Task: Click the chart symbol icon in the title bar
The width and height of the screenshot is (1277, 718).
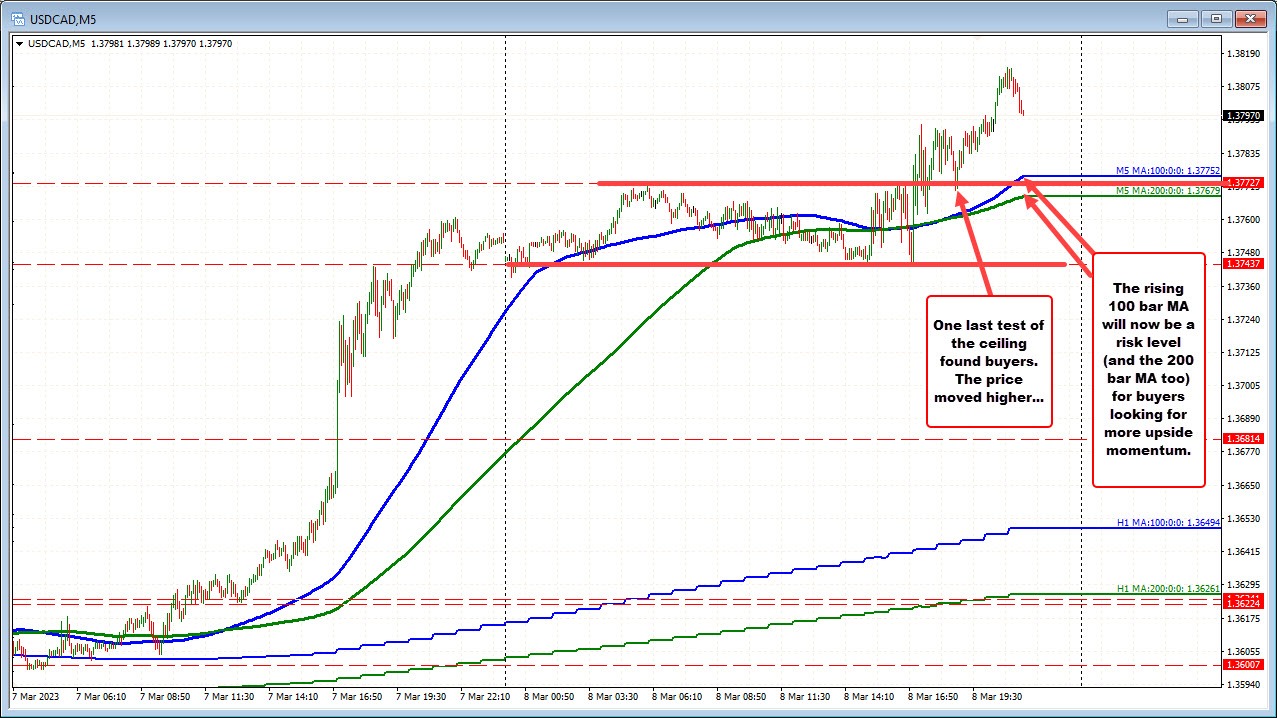Action: click(x=20, y=17)
